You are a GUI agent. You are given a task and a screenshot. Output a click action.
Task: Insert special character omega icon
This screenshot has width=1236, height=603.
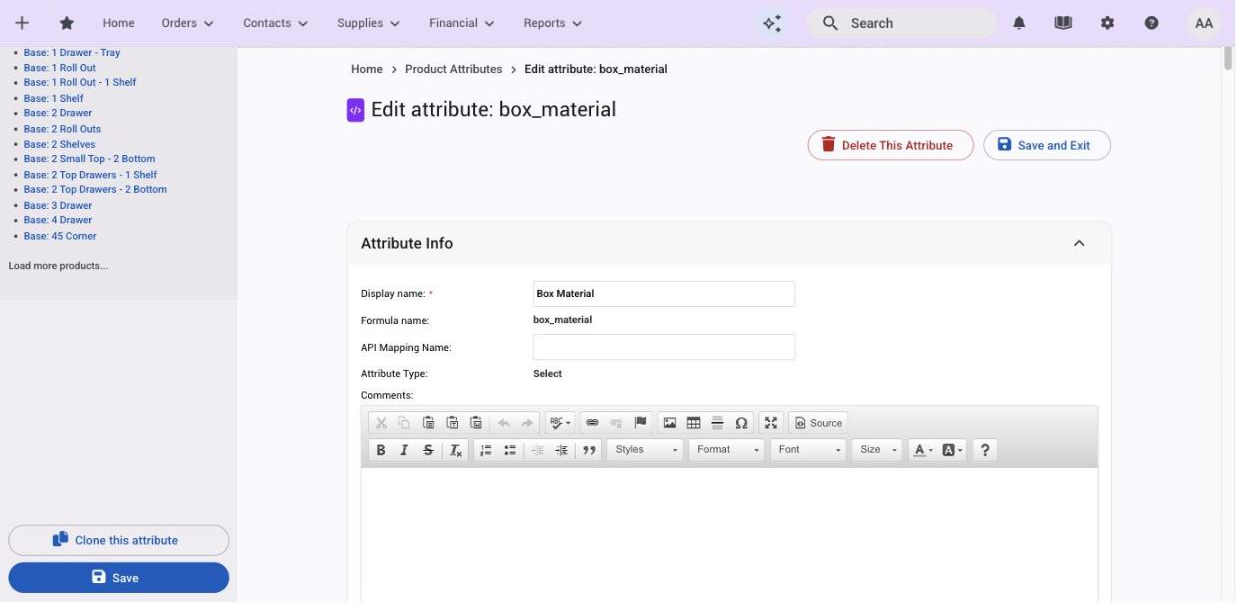(x=741, y=423)
